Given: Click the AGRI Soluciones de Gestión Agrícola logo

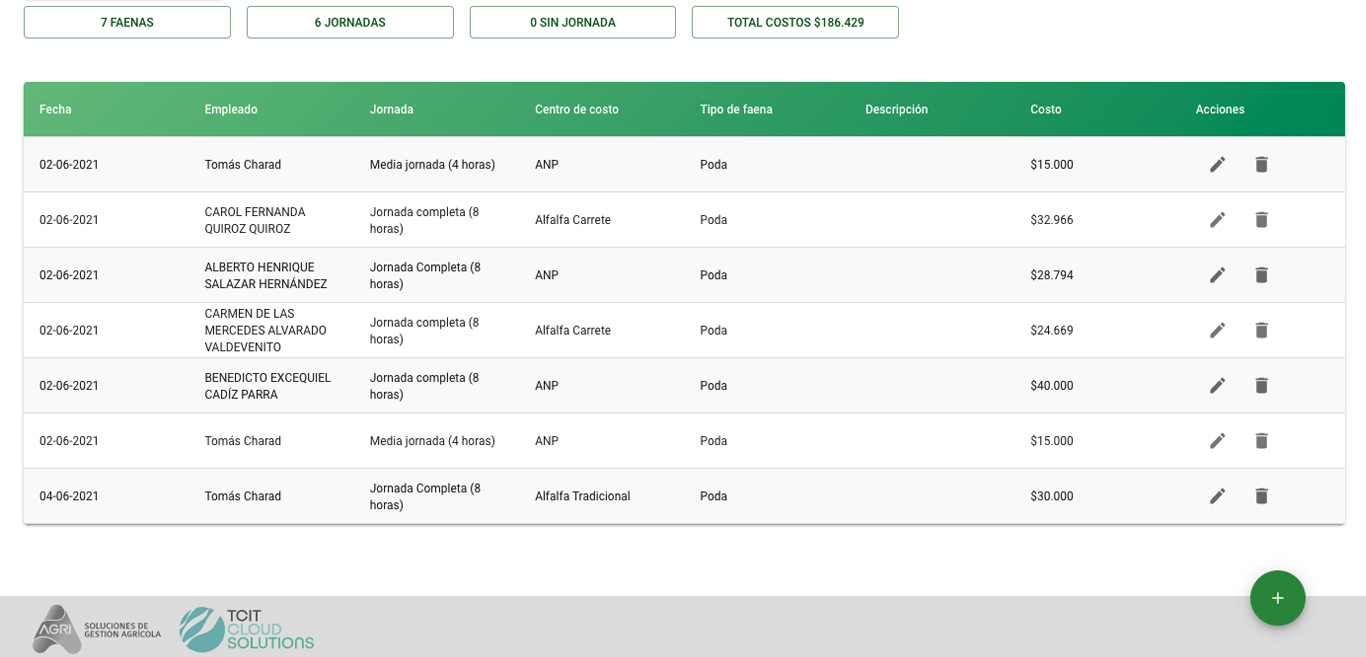Looking at the screenshot, I should pos(96,629).
